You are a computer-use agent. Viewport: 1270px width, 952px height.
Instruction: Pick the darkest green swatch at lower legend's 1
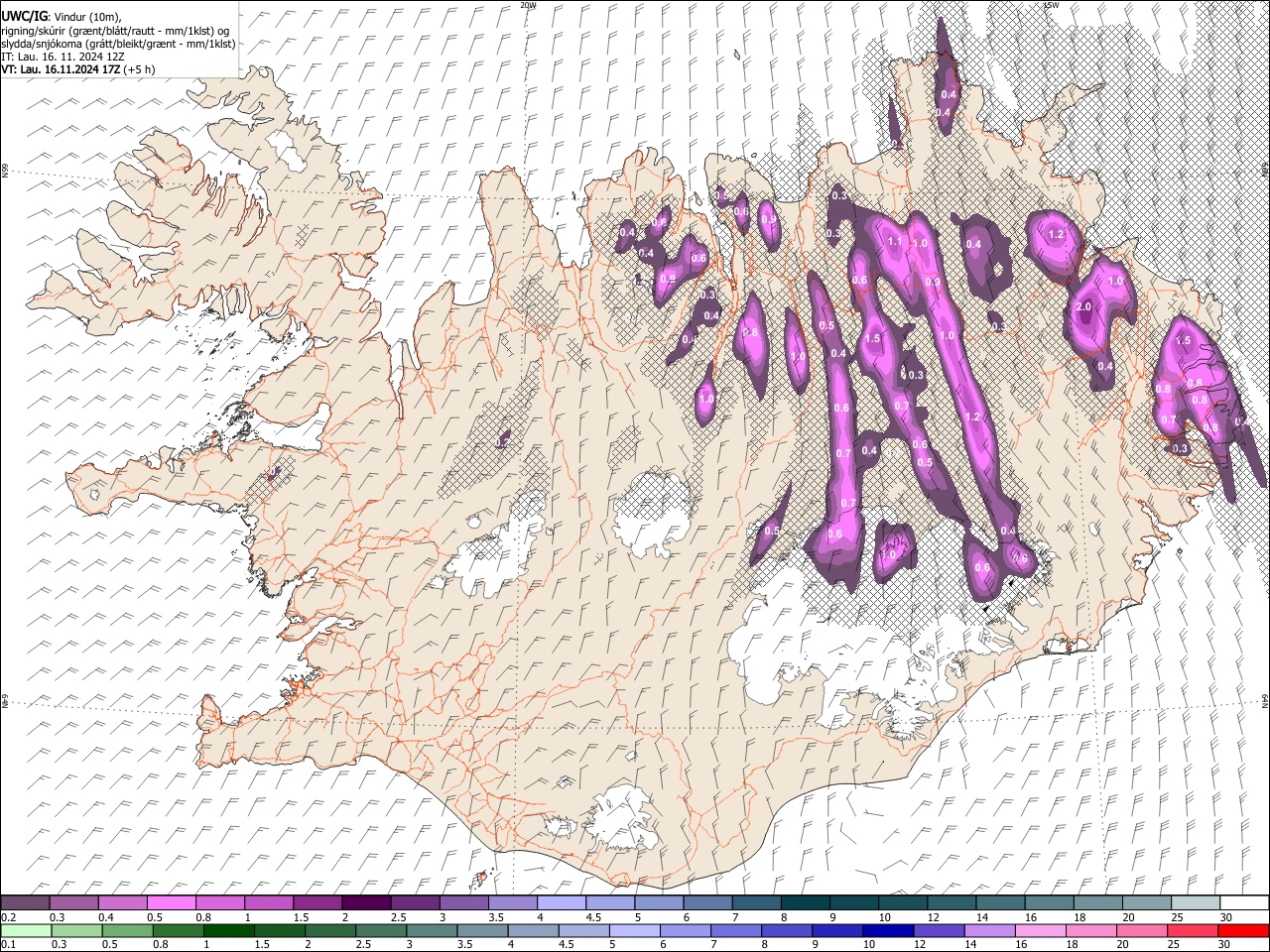pos(228,930)
